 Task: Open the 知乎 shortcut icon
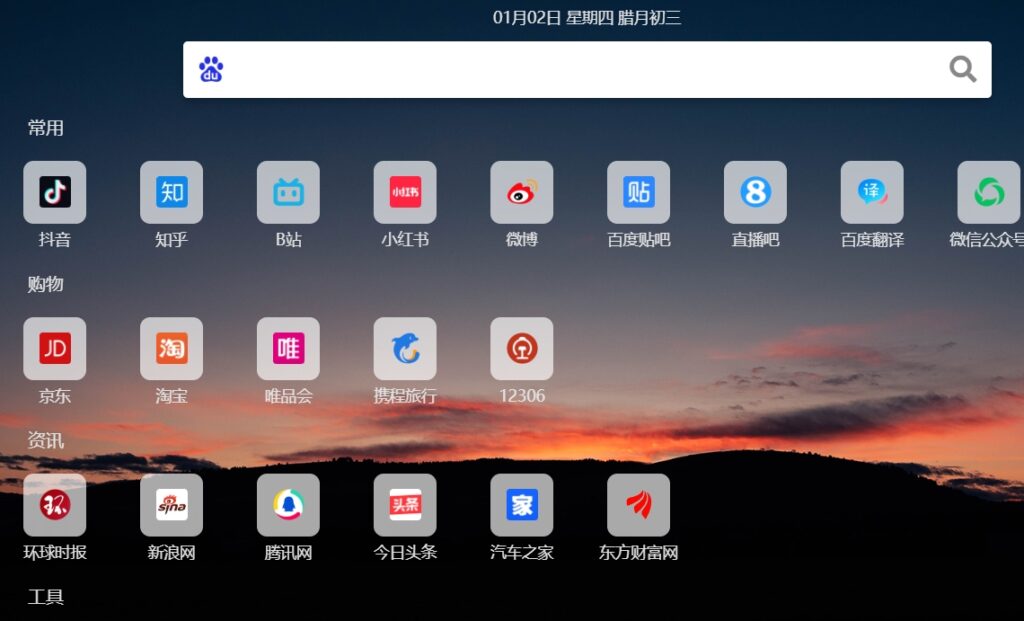[x=171, y=192]
